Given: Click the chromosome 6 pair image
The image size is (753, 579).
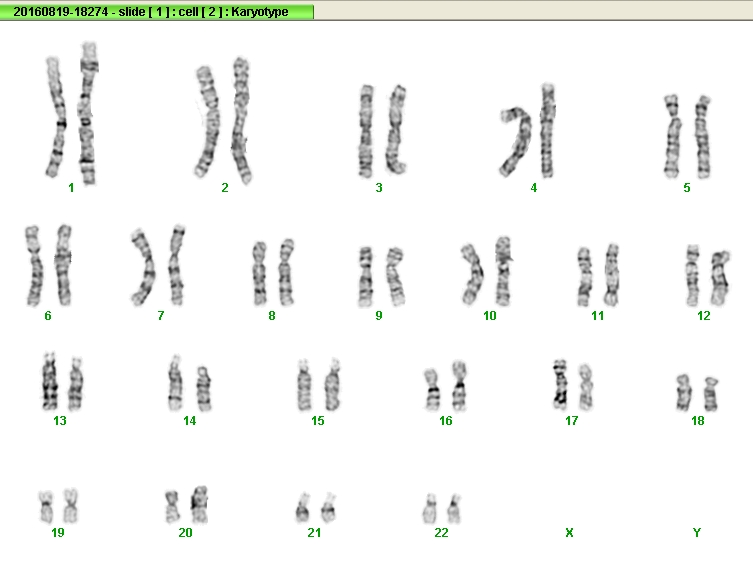Looking at the screenshot, I should (x=49, y=265).
